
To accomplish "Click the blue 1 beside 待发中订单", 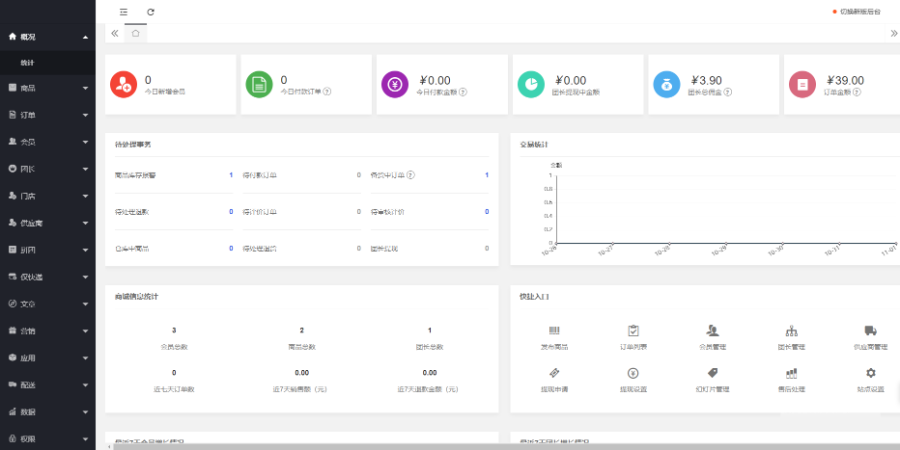I will click(x=487, y=175).
